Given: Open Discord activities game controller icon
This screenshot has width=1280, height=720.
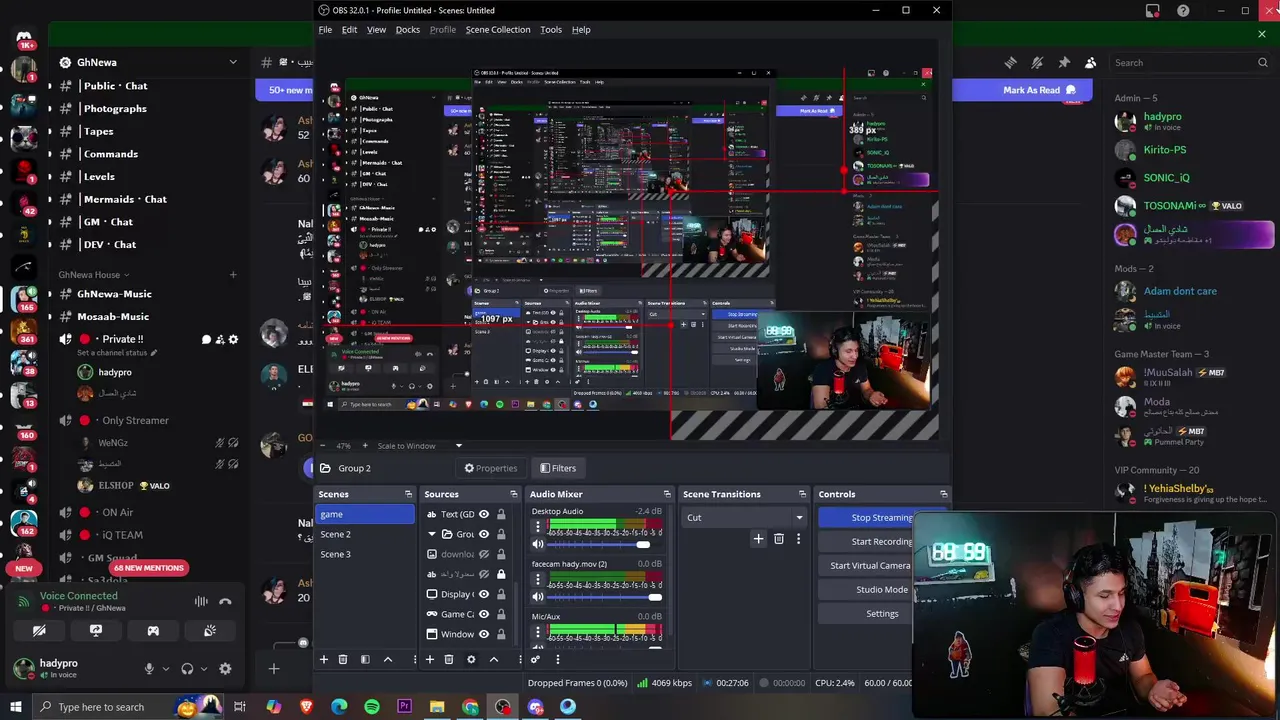Looking at the screenshot, I should coord(153,631).
